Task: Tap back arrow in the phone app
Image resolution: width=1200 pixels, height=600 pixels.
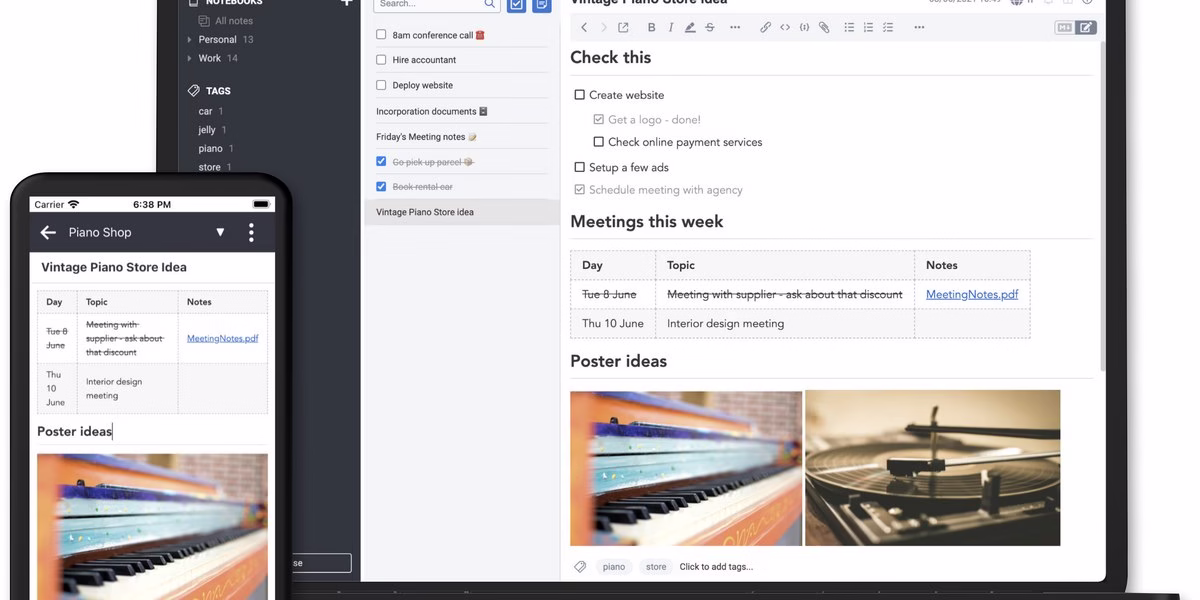Action: 48,232
